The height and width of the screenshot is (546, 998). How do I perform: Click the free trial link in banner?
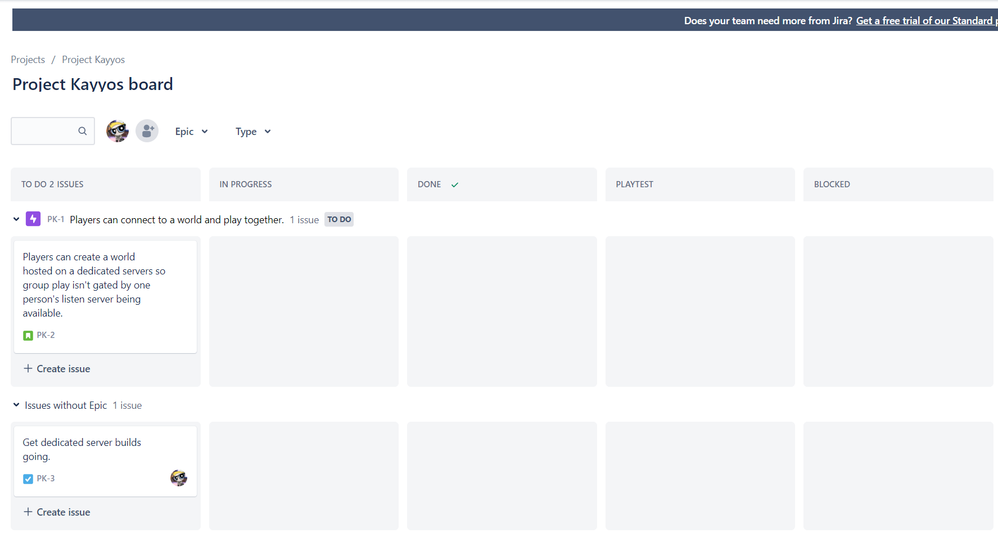927,20
